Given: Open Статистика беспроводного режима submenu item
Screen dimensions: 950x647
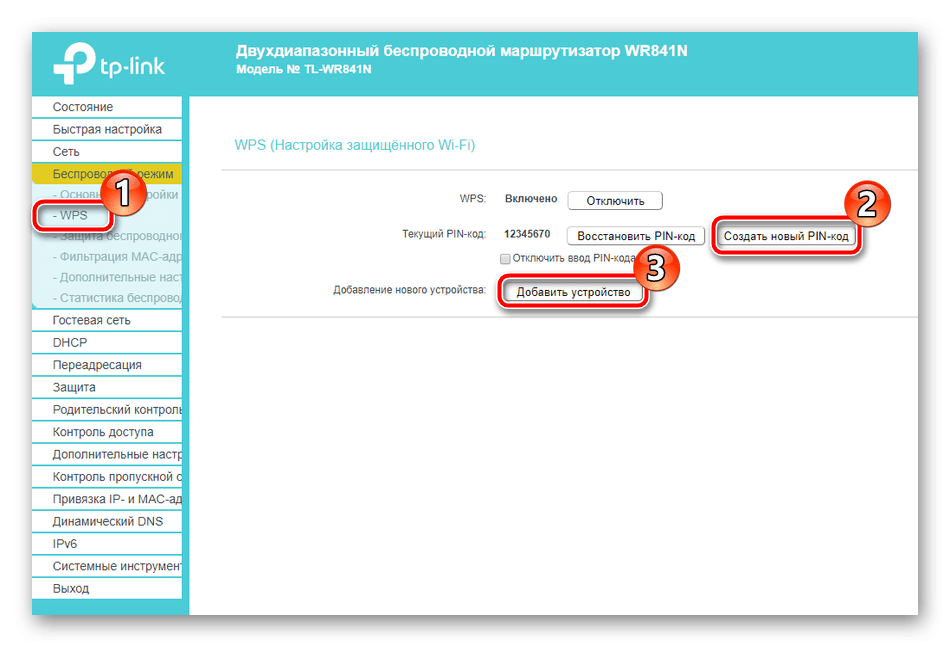Looking at the screenshot, I should (118, 299).
